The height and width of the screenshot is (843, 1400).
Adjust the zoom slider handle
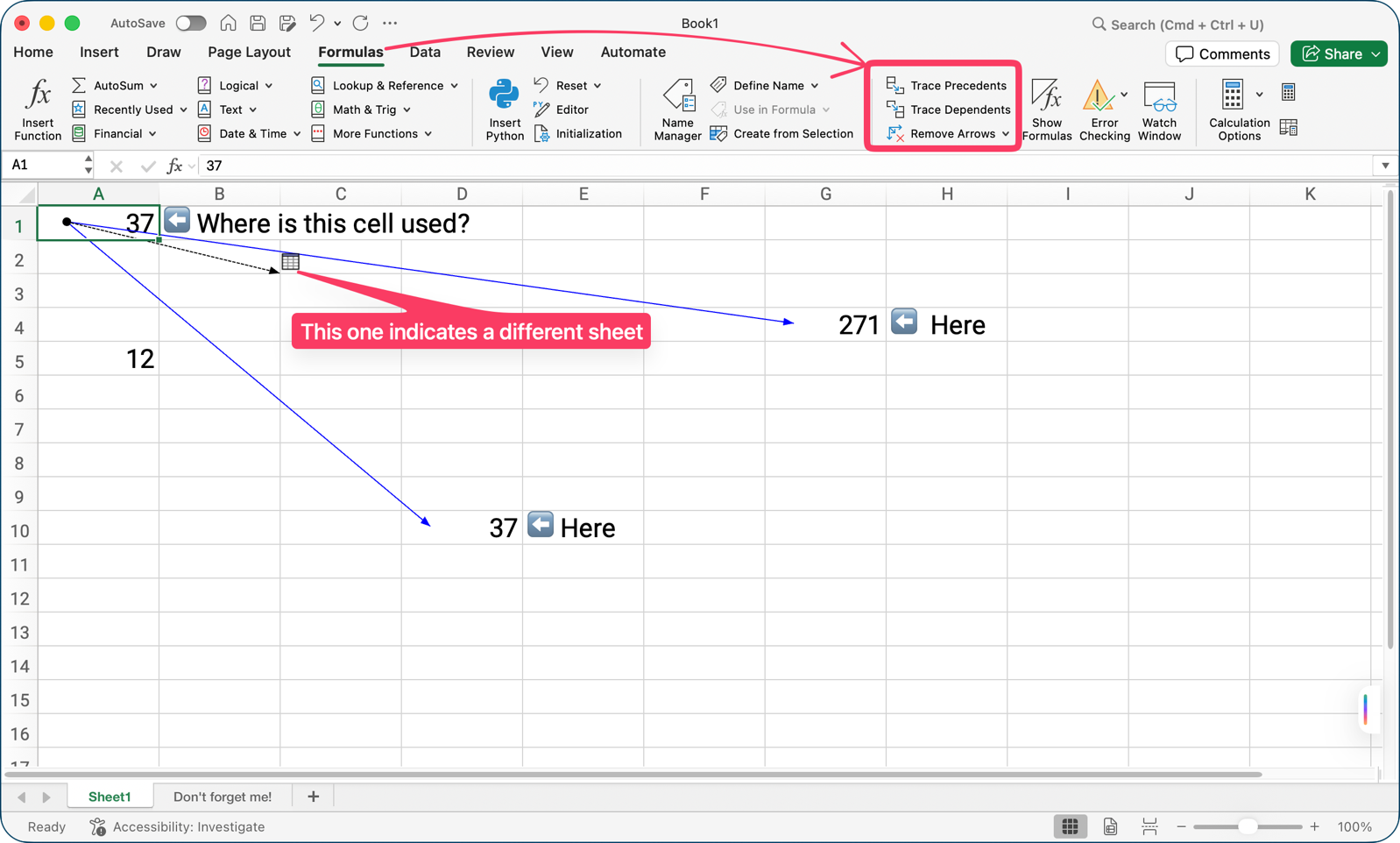click(1248, 826)
